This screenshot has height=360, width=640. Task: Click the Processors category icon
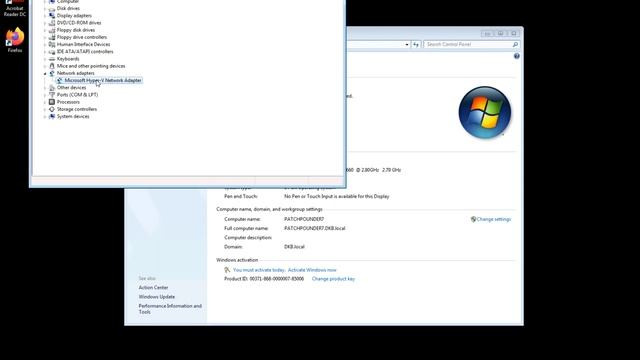point(52,102)
